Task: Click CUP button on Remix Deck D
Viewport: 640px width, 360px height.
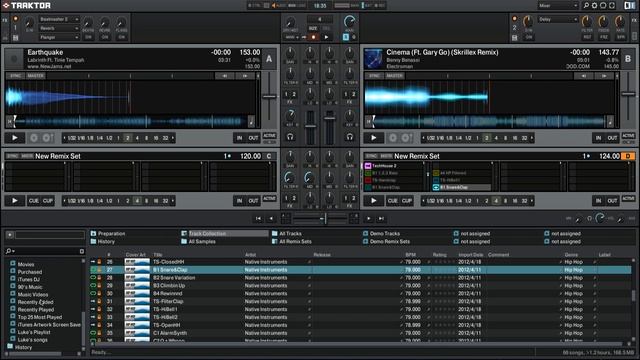Action: (x=407, y=200)
